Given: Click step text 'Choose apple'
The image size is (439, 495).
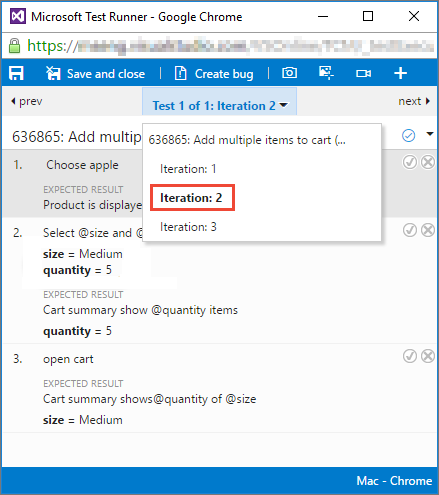Looking at the screenshot, I should click(x=82, y=165).
